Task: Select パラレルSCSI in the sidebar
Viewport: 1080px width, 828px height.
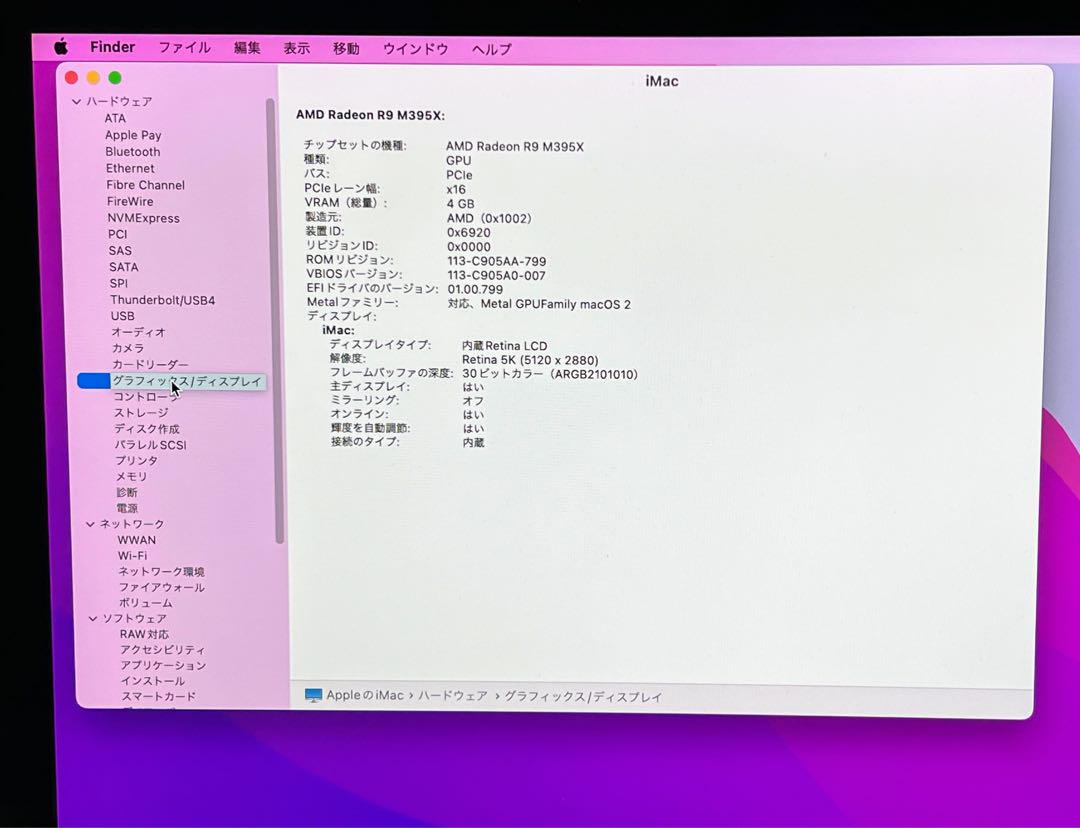Action: click(x=150, y=445)
